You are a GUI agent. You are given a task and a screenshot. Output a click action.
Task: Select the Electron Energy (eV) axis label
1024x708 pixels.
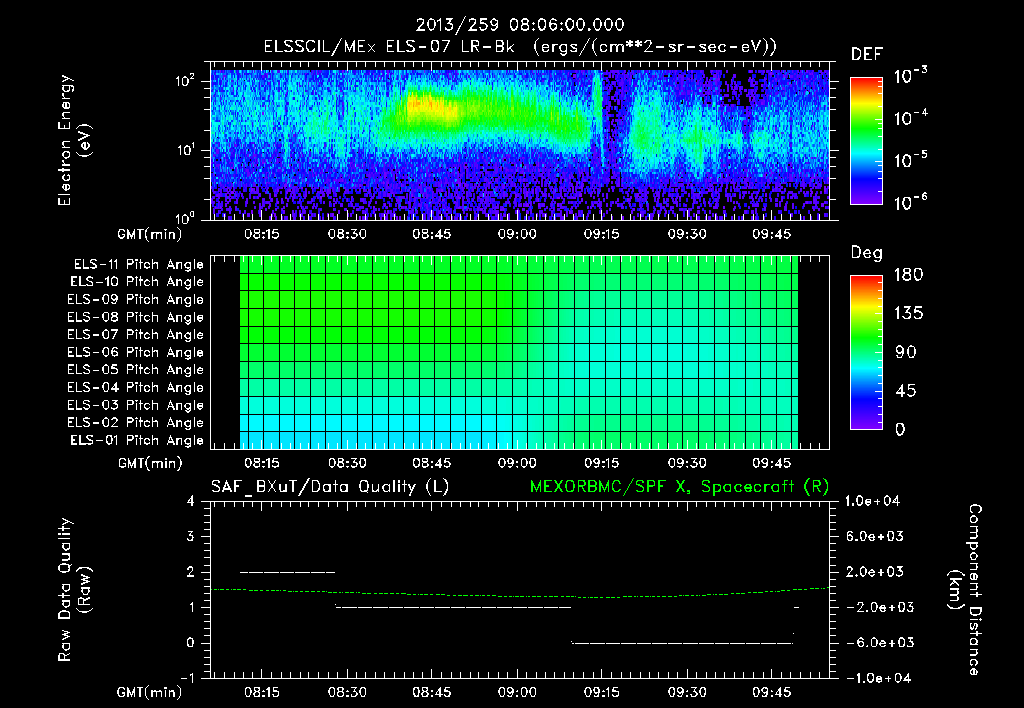(74, 140)
